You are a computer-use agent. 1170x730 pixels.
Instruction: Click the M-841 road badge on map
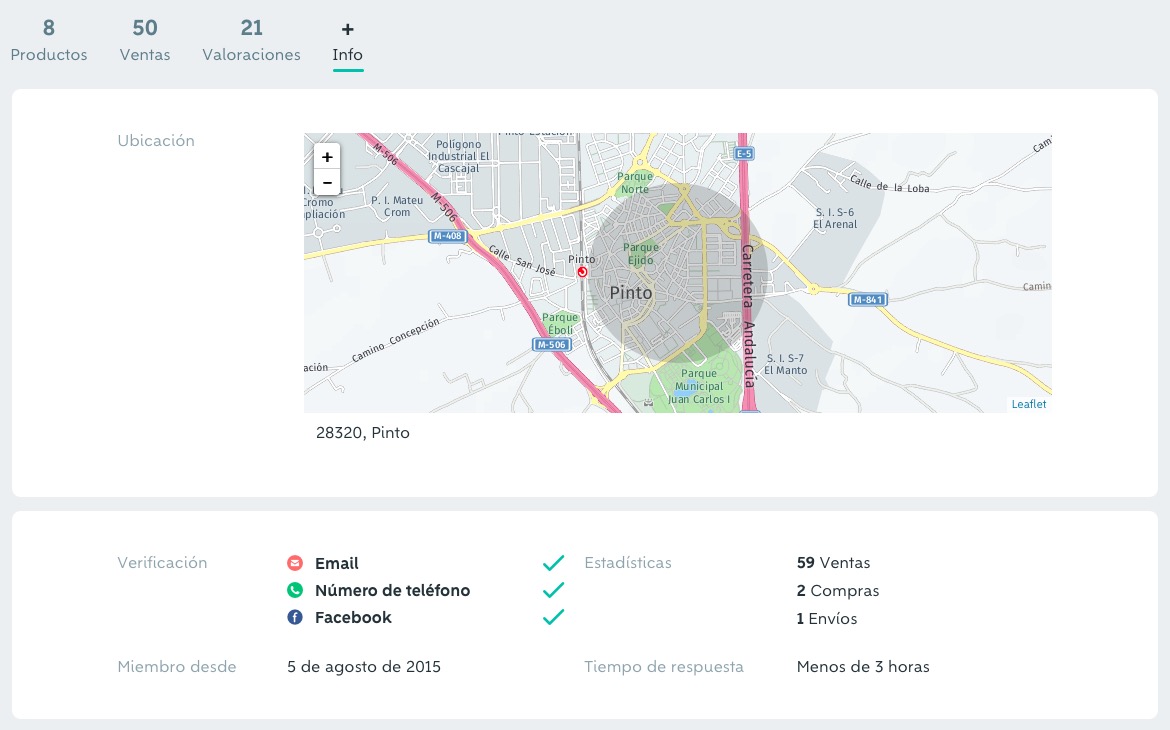866,300
